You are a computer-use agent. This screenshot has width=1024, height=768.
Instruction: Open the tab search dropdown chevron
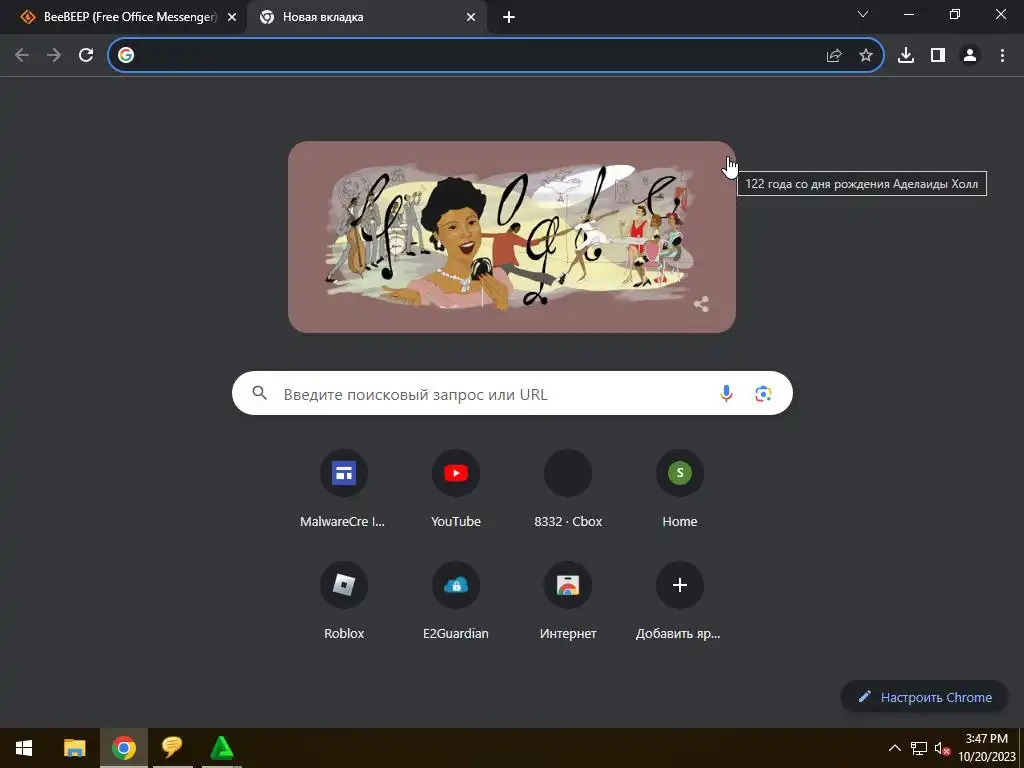863,14
